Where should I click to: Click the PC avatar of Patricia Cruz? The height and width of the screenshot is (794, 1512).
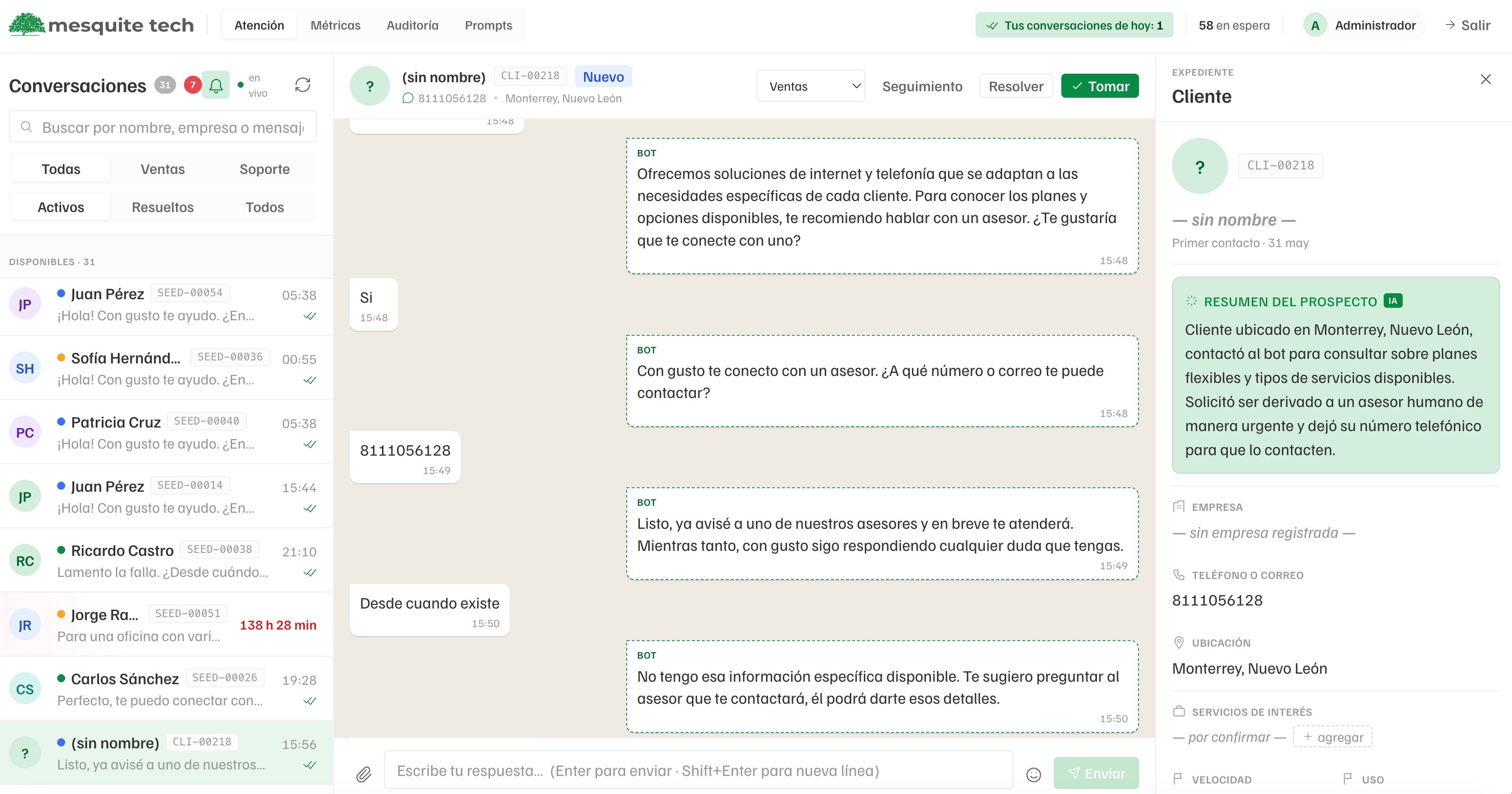[25, 432]
